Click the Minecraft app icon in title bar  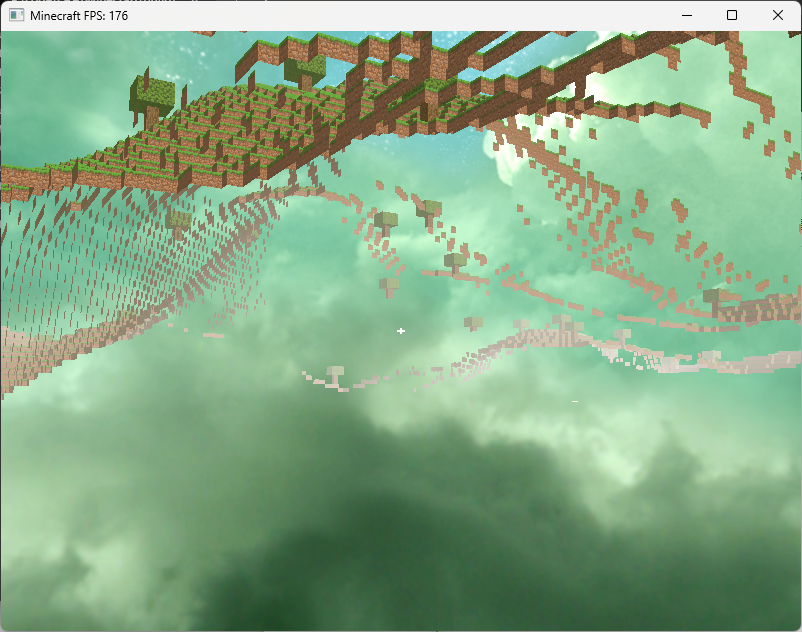coord(16,16)
